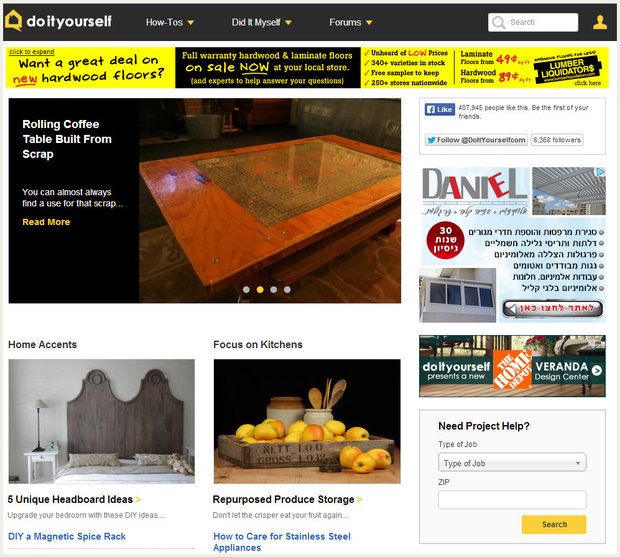Open the headboard ideas thumbnail image
The image size is (620, 557).
pyautogui.click(x=102, y=421)
